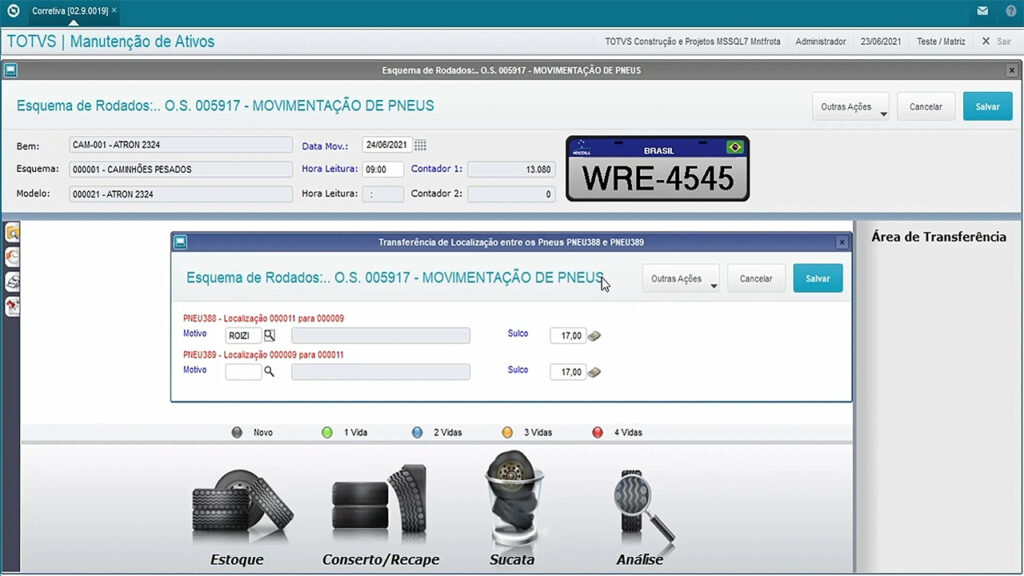Viewport: 1024px width, 576px height.
Task: Open the help question mark icon
Action: point(1011,10)
